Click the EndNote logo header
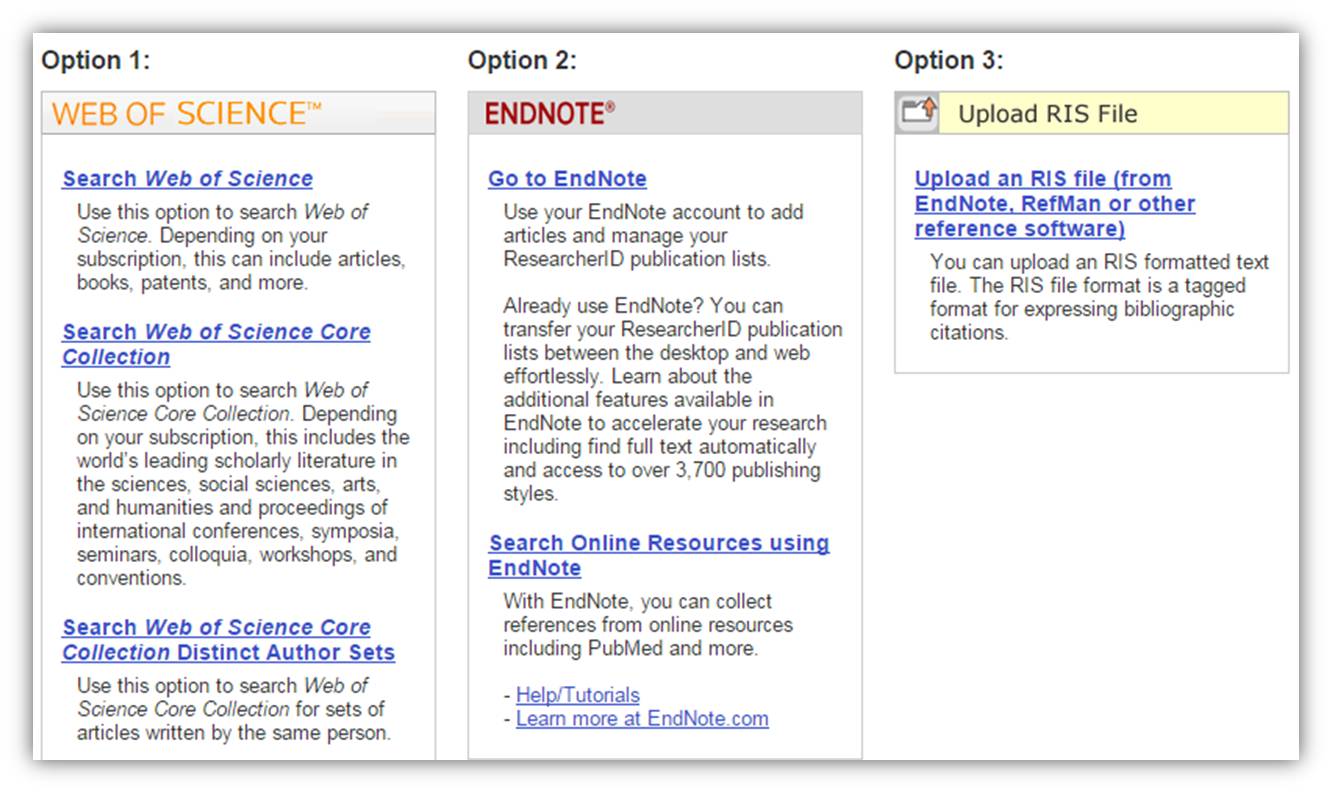 point(550,114)
